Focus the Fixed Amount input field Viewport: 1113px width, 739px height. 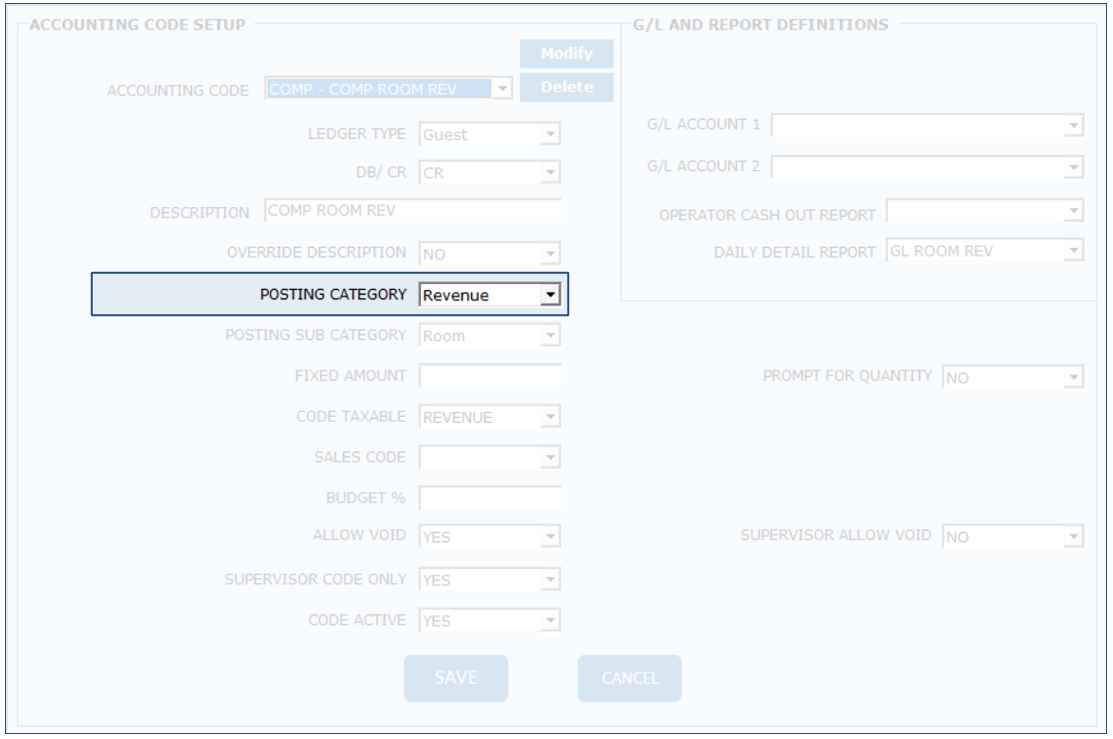(x=490, y=376)
